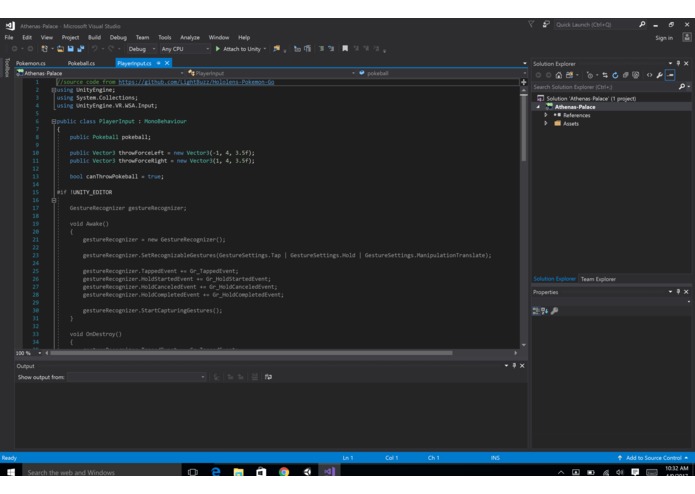
Task: Click Add to Source Control
Action: tap(653, 458)
